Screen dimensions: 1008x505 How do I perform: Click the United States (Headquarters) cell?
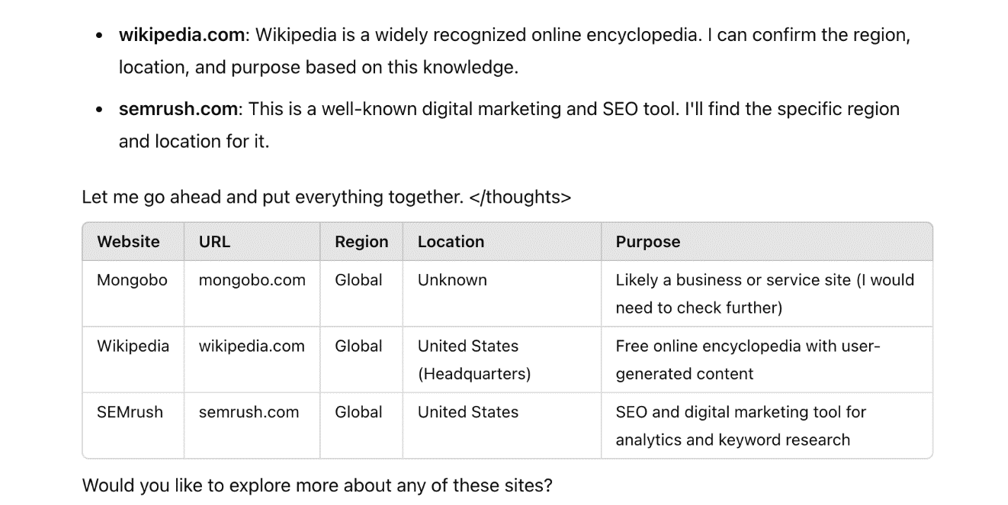473,360
